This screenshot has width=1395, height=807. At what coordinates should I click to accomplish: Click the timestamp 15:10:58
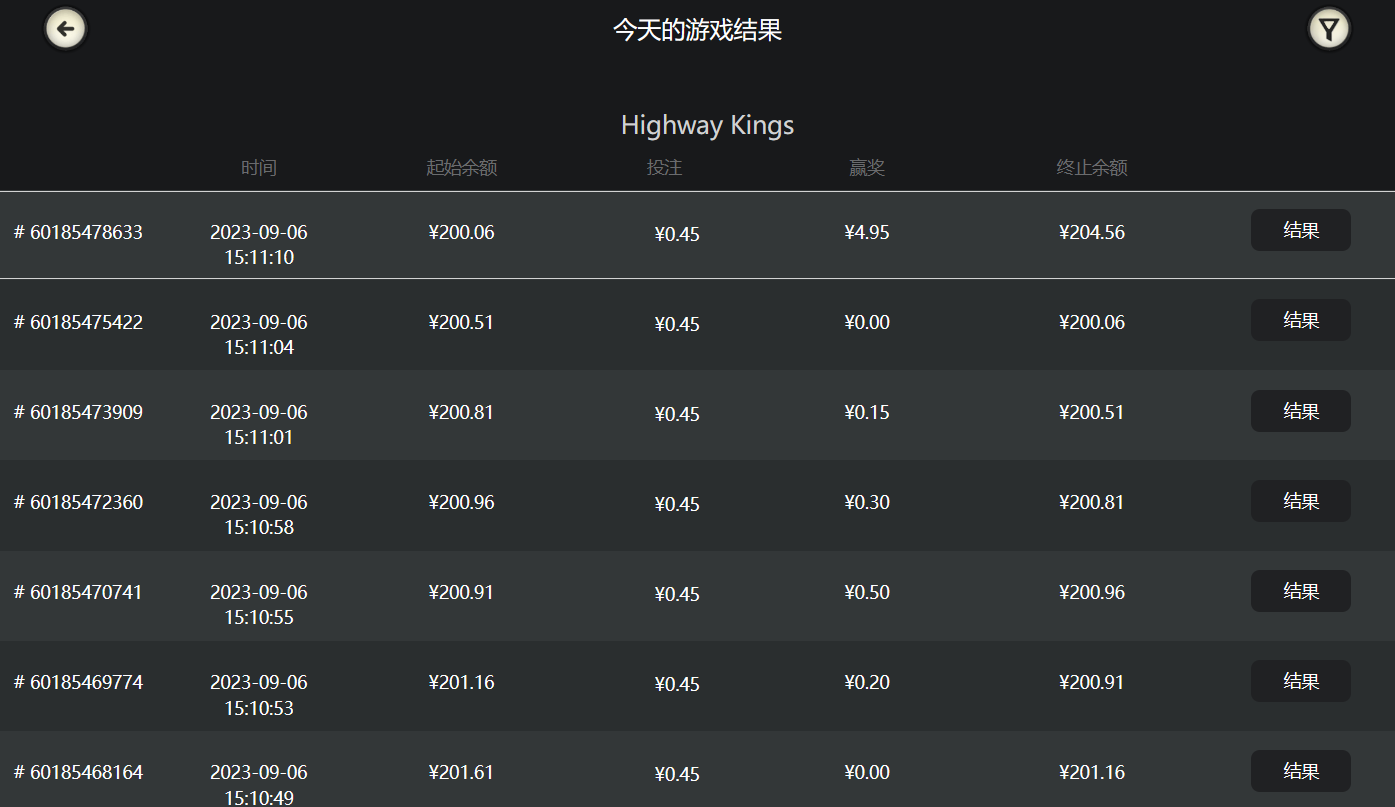259,528
